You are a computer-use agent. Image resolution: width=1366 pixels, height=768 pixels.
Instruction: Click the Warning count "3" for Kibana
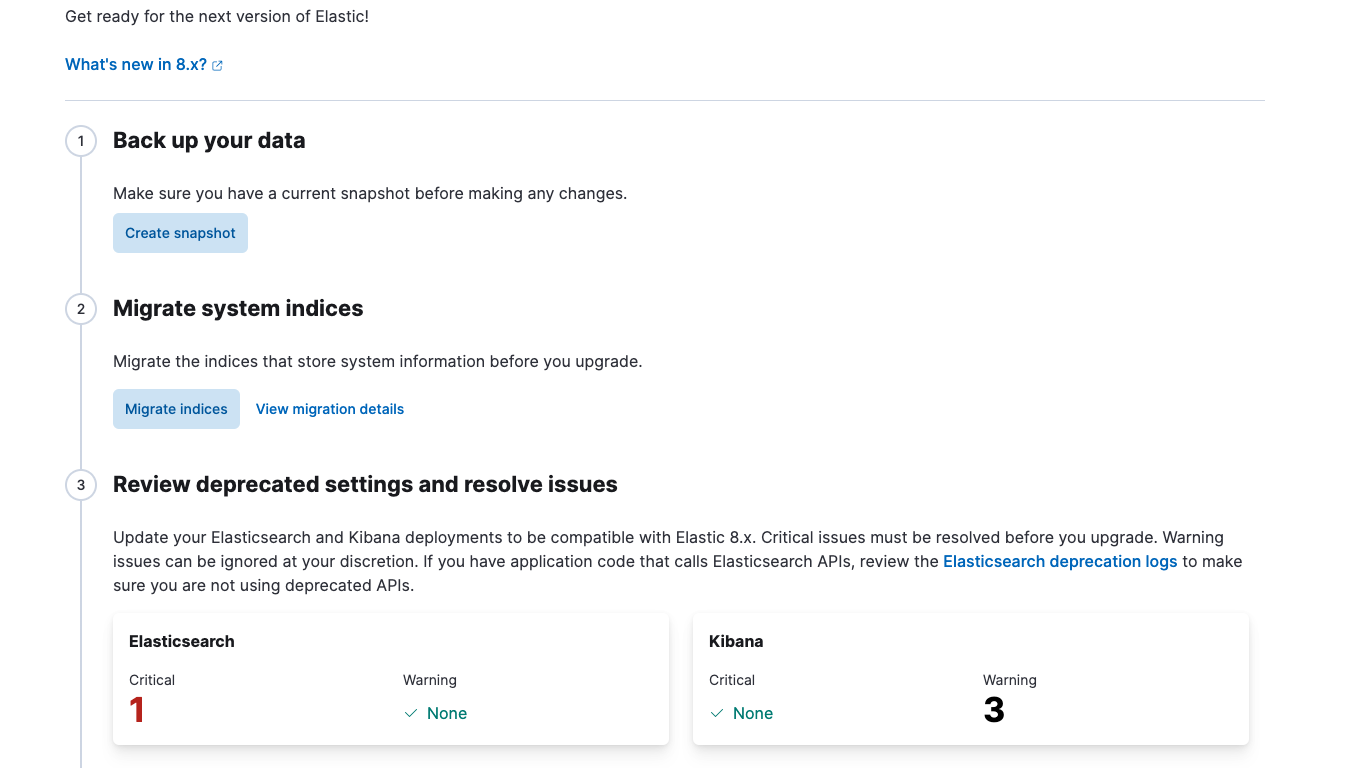[992, 709]
